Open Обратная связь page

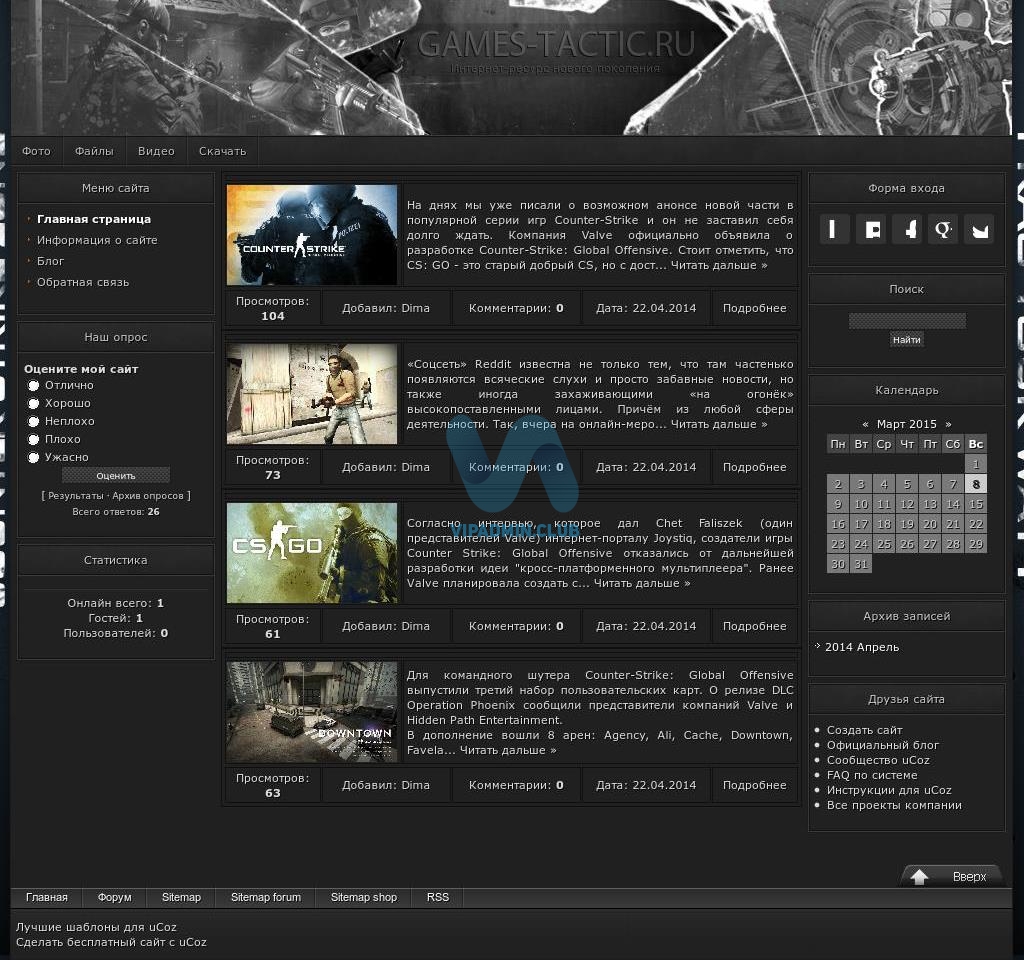[x=83, y=282]
